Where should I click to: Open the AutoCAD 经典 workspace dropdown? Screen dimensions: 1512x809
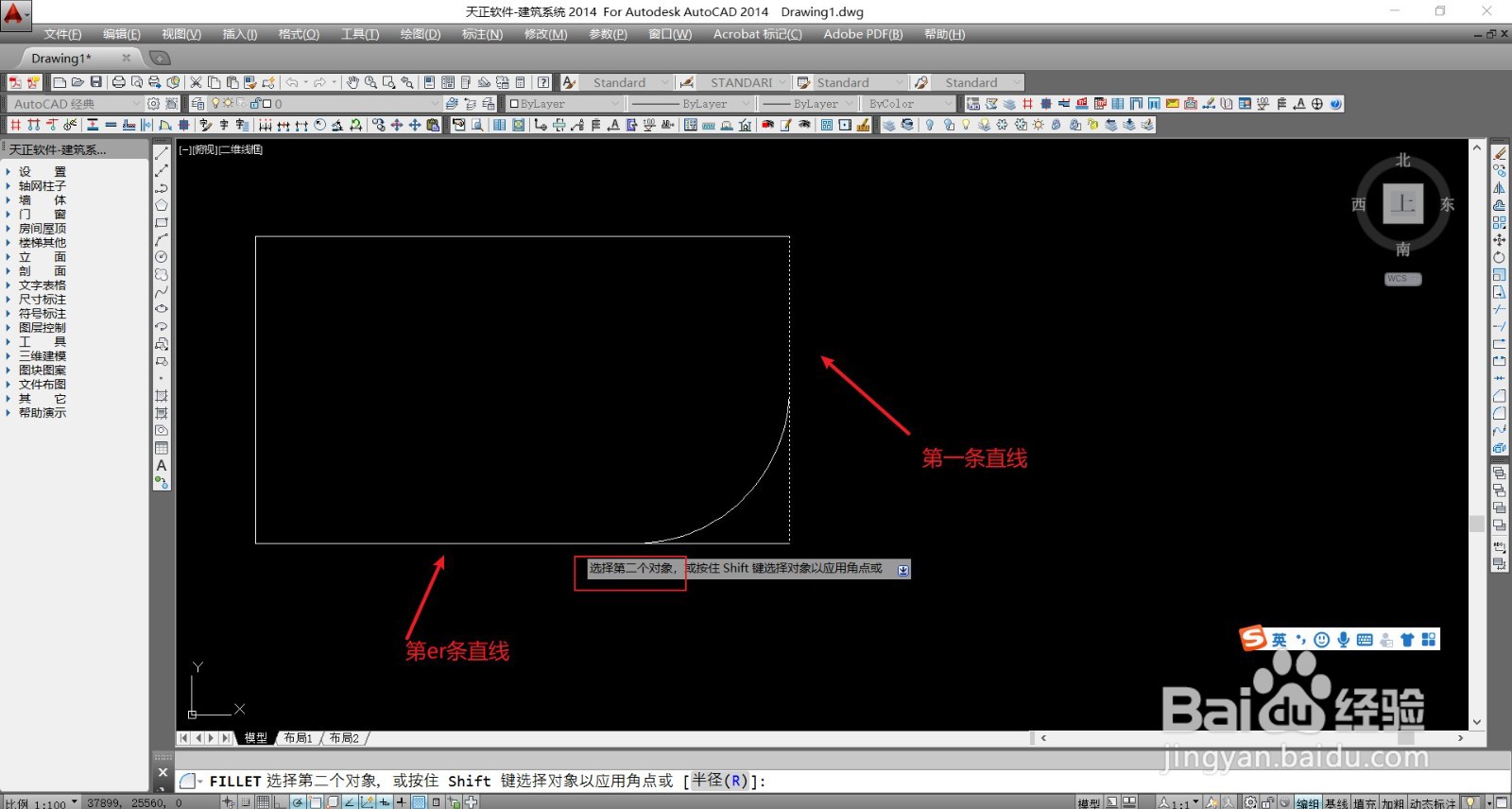click(x=76, y=104)
